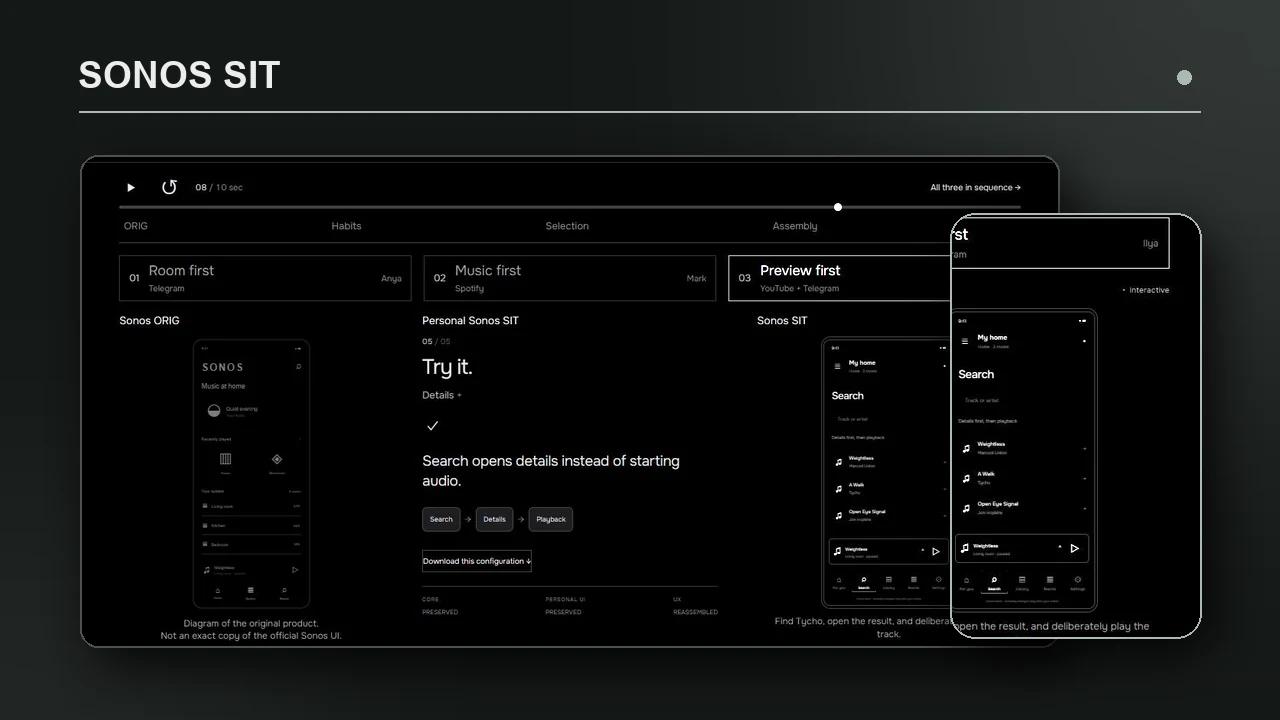Image resolution: width=1280 pixels, height=720 pixels.
Task: Click the hamburger menu in the smaller Sonos SIT phone
Action: click(x=838, y=366)
